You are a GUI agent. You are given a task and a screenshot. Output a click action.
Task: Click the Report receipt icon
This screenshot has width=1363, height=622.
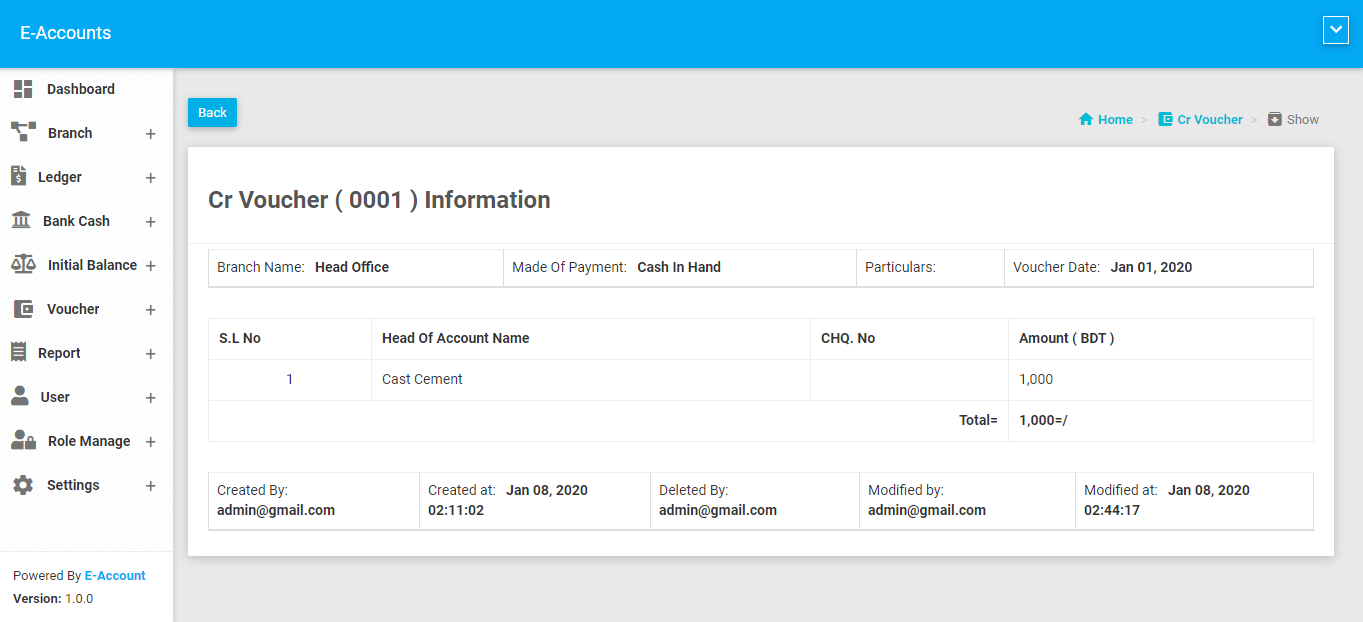(x=18, y=352)
